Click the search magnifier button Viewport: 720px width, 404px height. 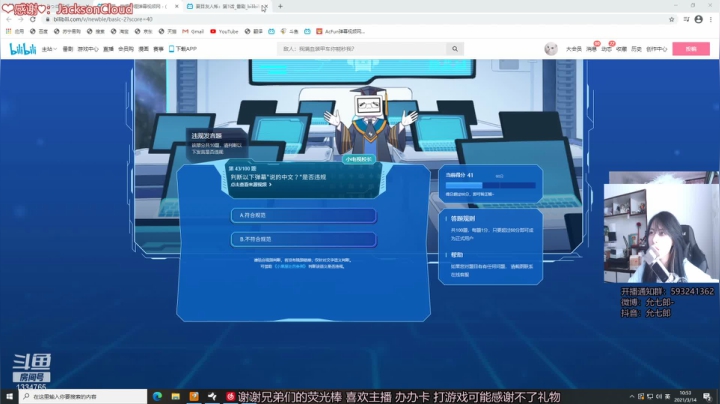tap(455, 49)
